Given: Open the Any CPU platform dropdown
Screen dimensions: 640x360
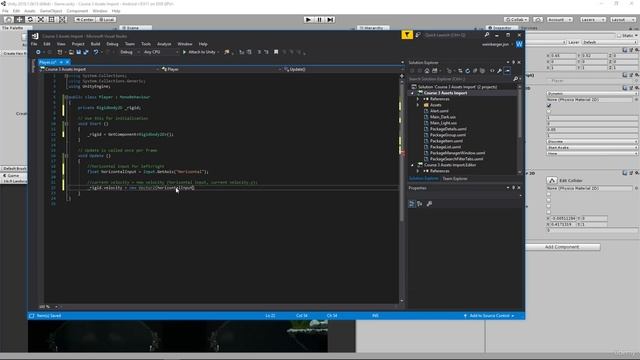Looking at the screenshot, I should tap(161, 52).
